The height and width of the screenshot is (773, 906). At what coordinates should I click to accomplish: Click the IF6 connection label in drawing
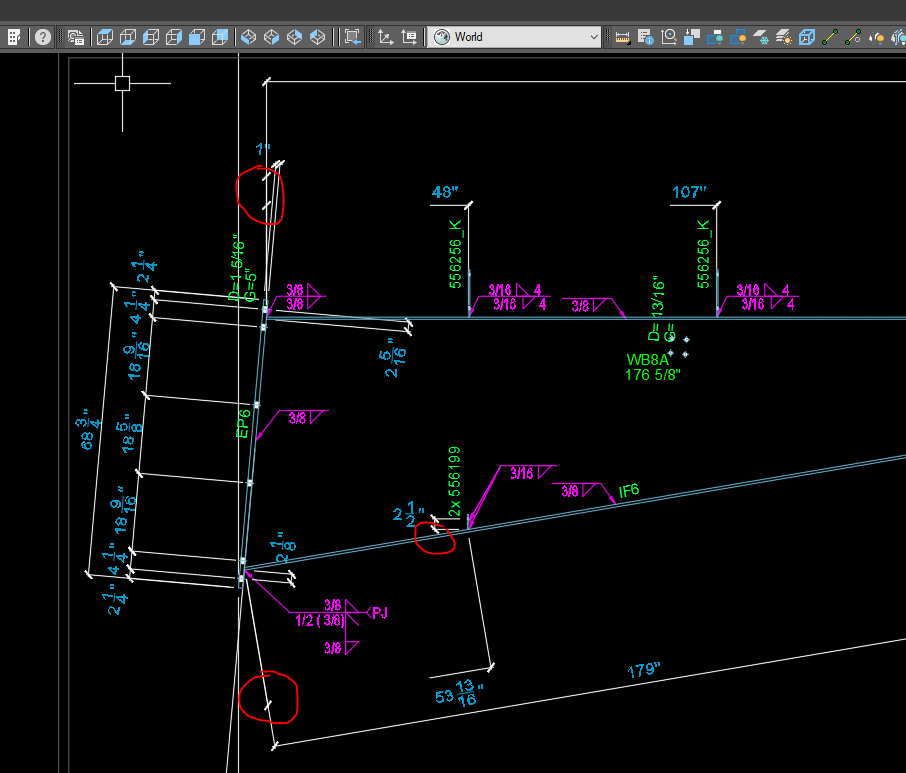pos(631,490)
